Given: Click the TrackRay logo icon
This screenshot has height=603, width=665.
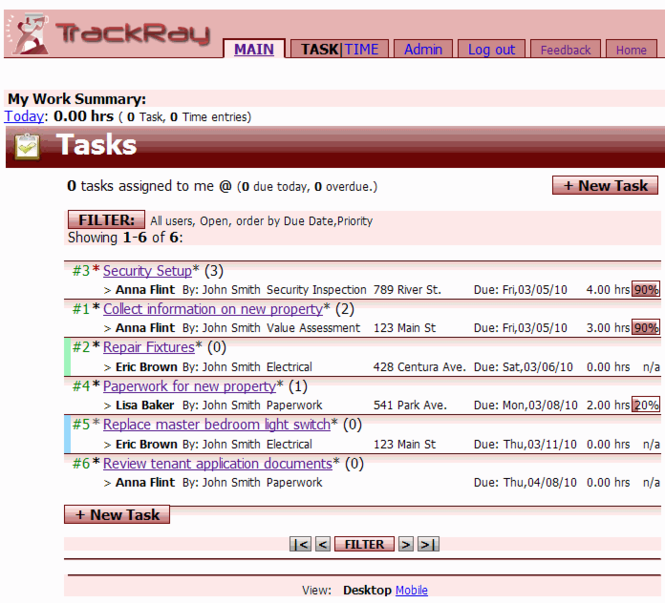Looking at the screenshot, I should click(x=28, y=35).
